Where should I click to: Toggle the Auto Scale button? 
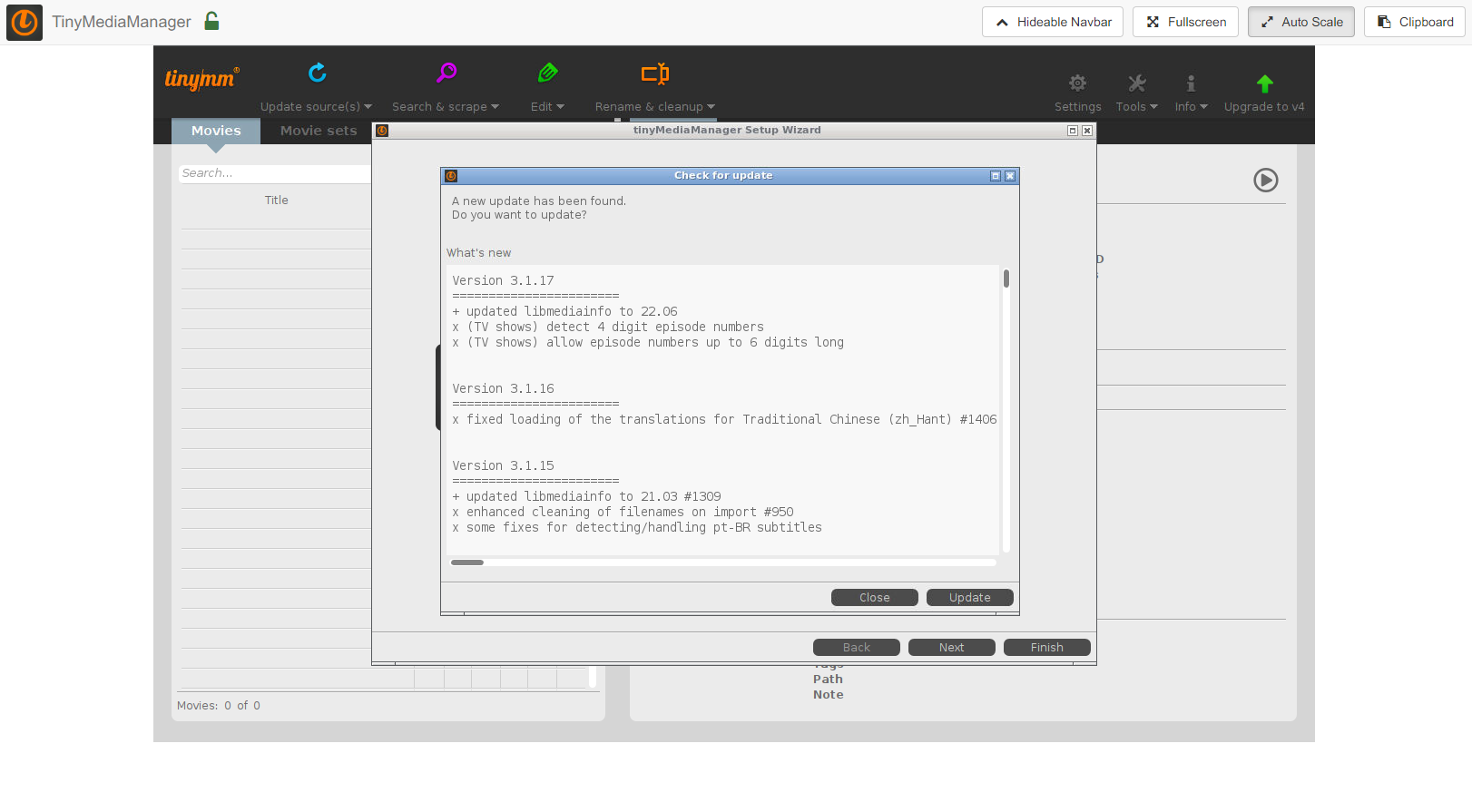[1300, 22]
